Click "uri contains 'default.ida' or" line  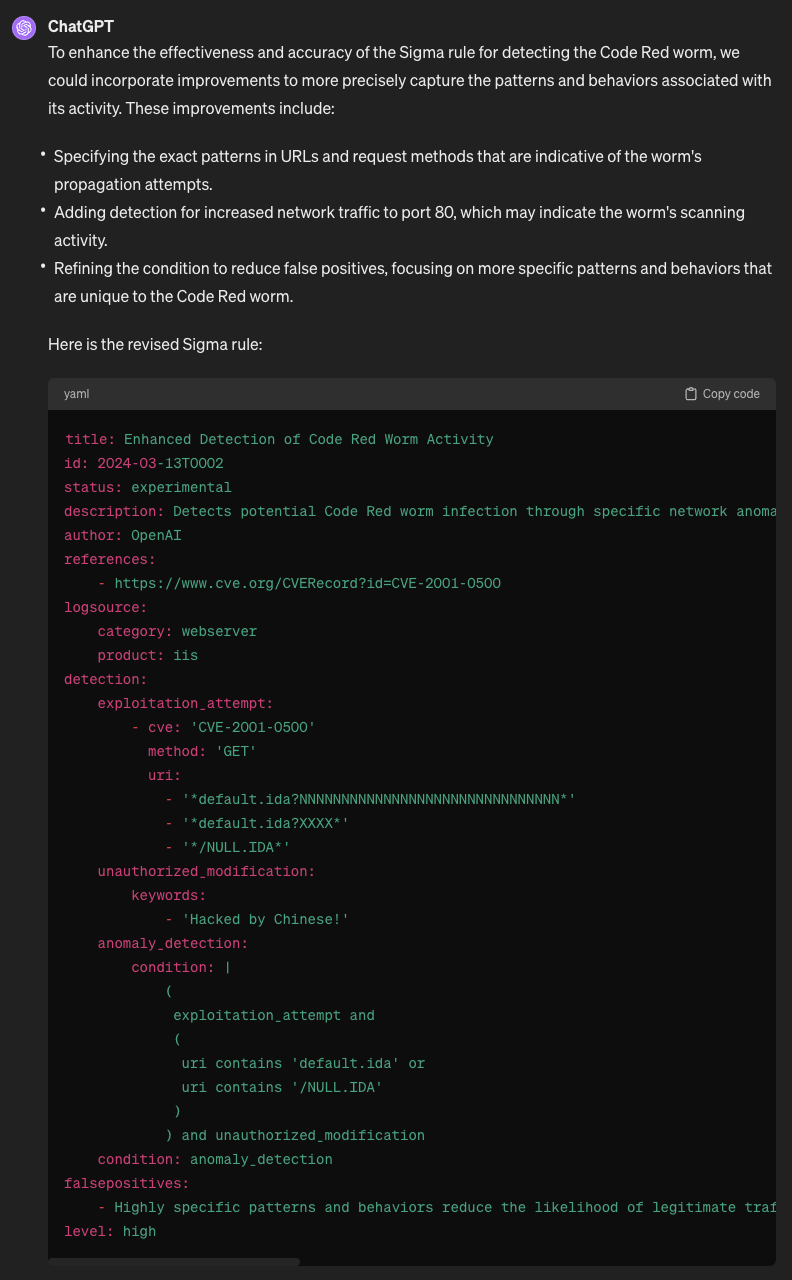303,1063
